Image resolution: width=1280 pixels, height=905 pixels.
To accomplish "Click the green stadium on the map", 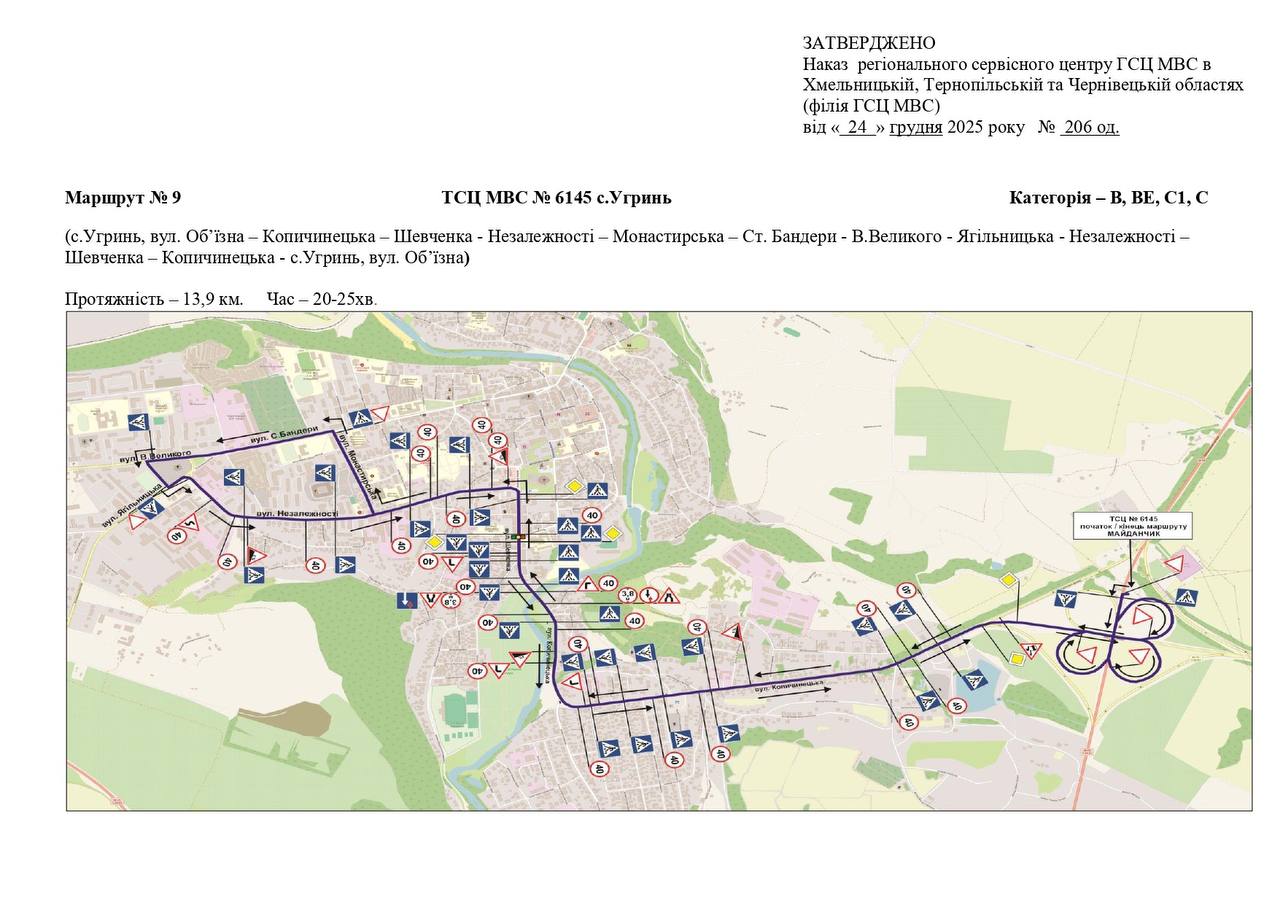I will coord(456,709).
